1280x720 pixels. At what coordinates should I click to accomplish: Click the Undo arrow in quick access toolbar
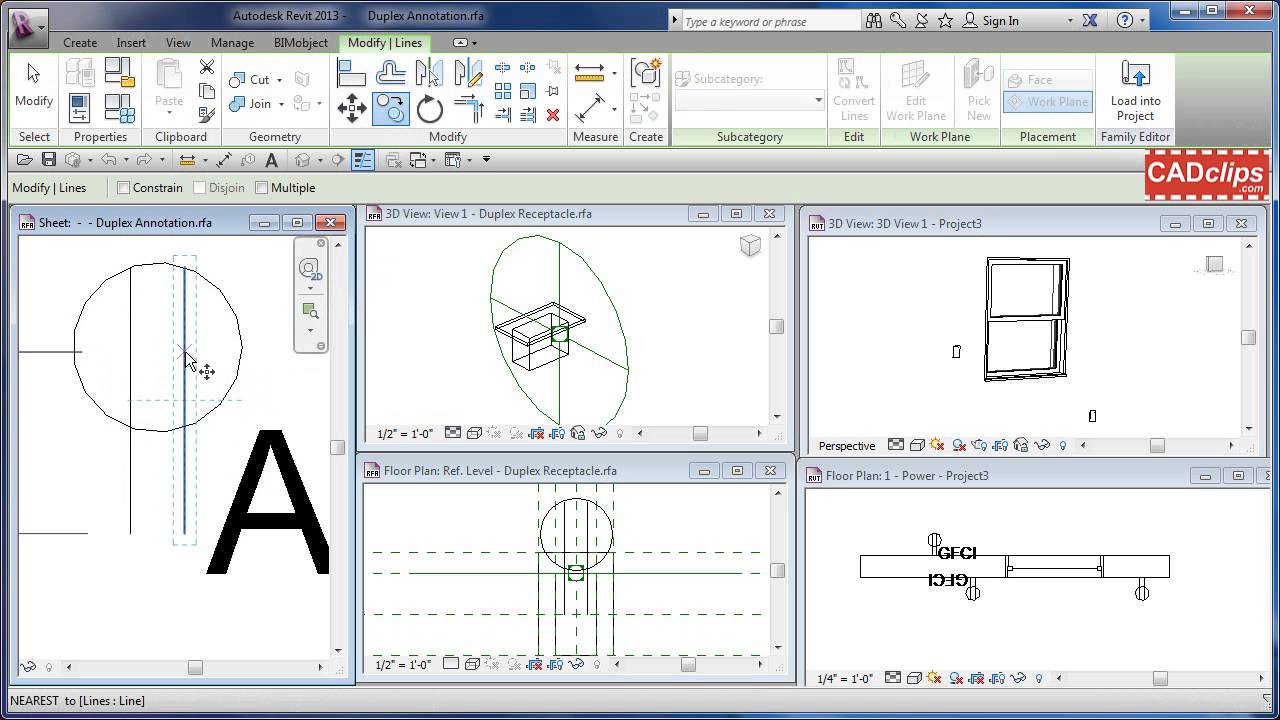point(108,160)
